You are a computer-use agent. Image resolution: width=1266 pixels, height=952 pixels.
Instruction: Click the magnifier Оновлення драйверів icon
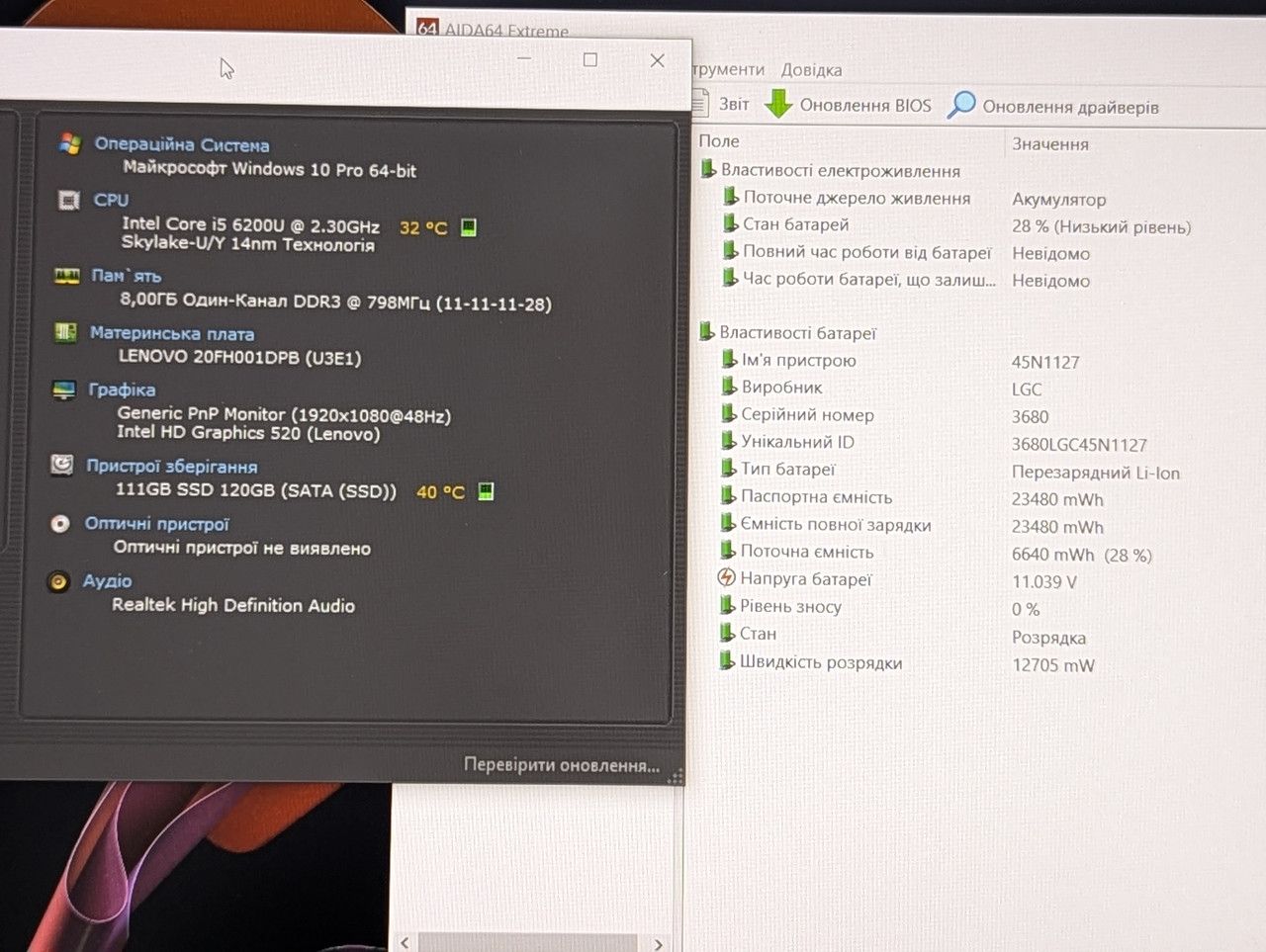pos(961,104)
